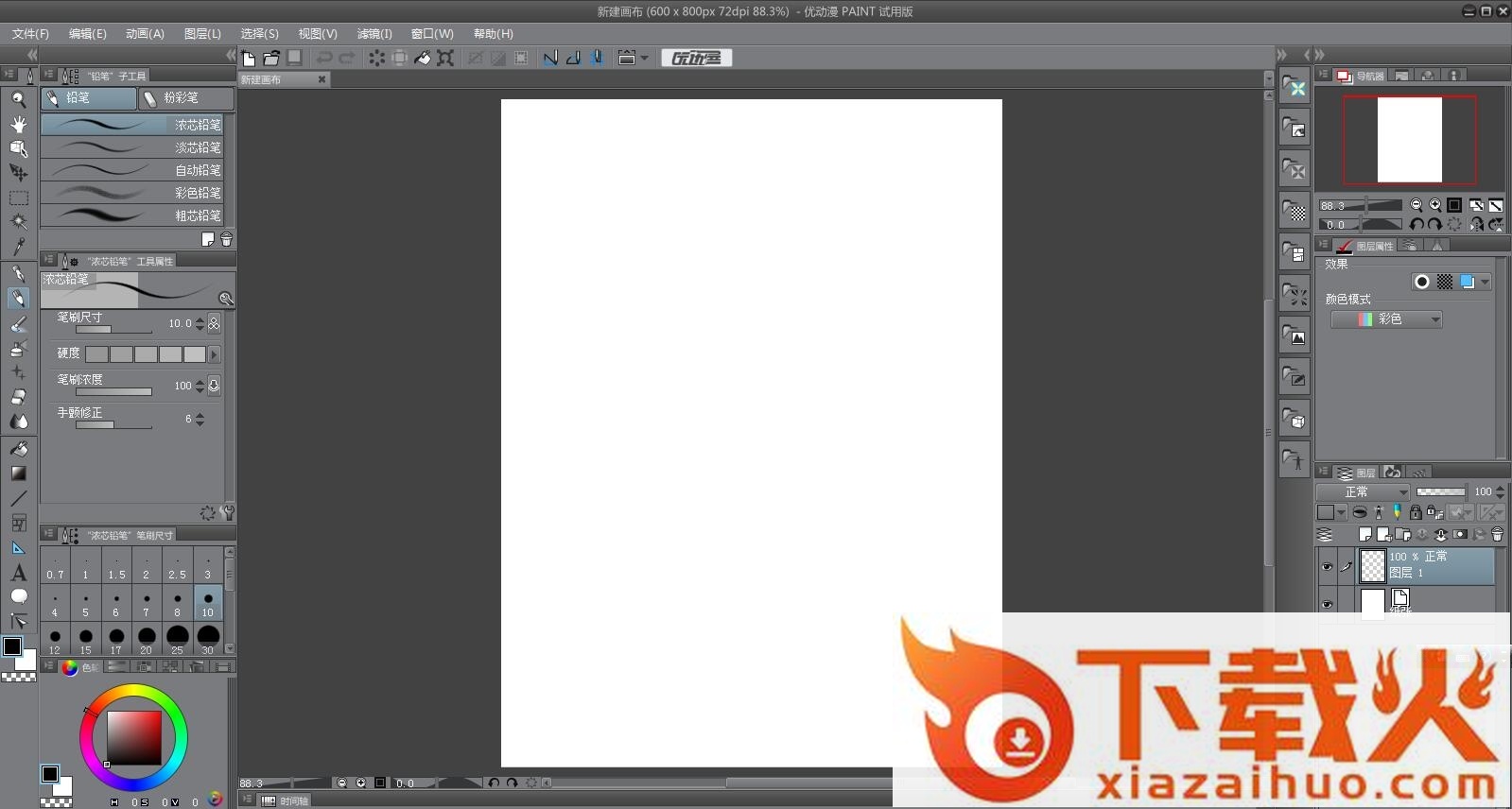Choose the 粗芯铅笔 thick pencil sub tool
1512x809 pixels.
point(132,215)
